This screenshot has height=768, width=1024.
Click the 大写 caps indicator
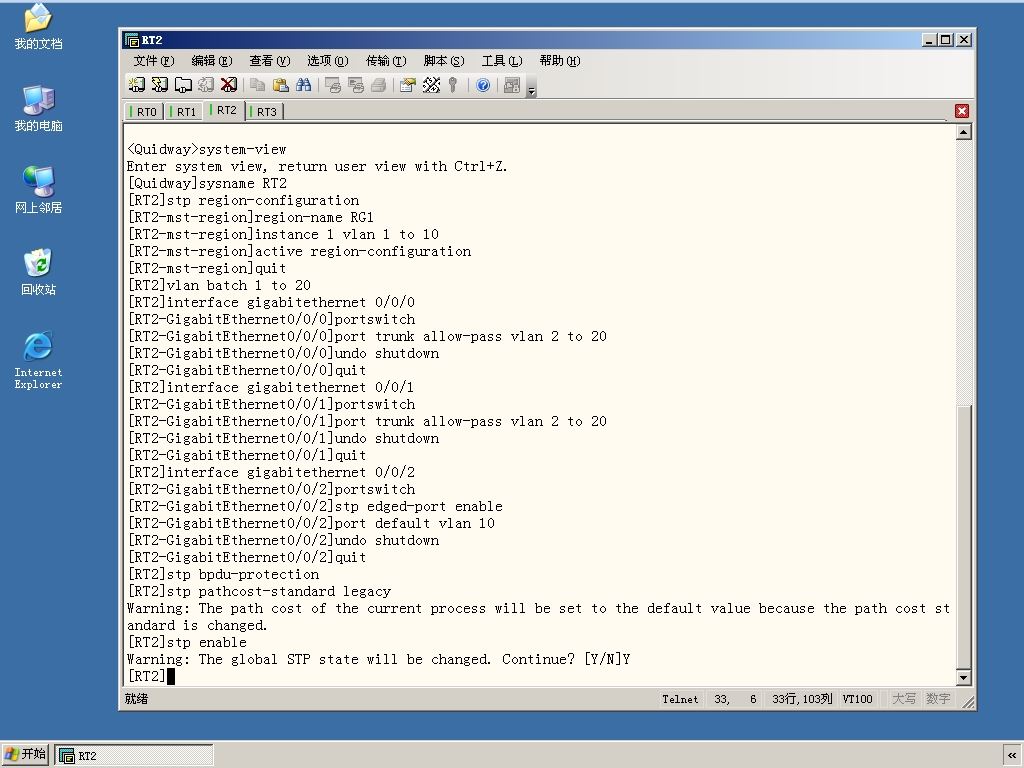(904, 699)
